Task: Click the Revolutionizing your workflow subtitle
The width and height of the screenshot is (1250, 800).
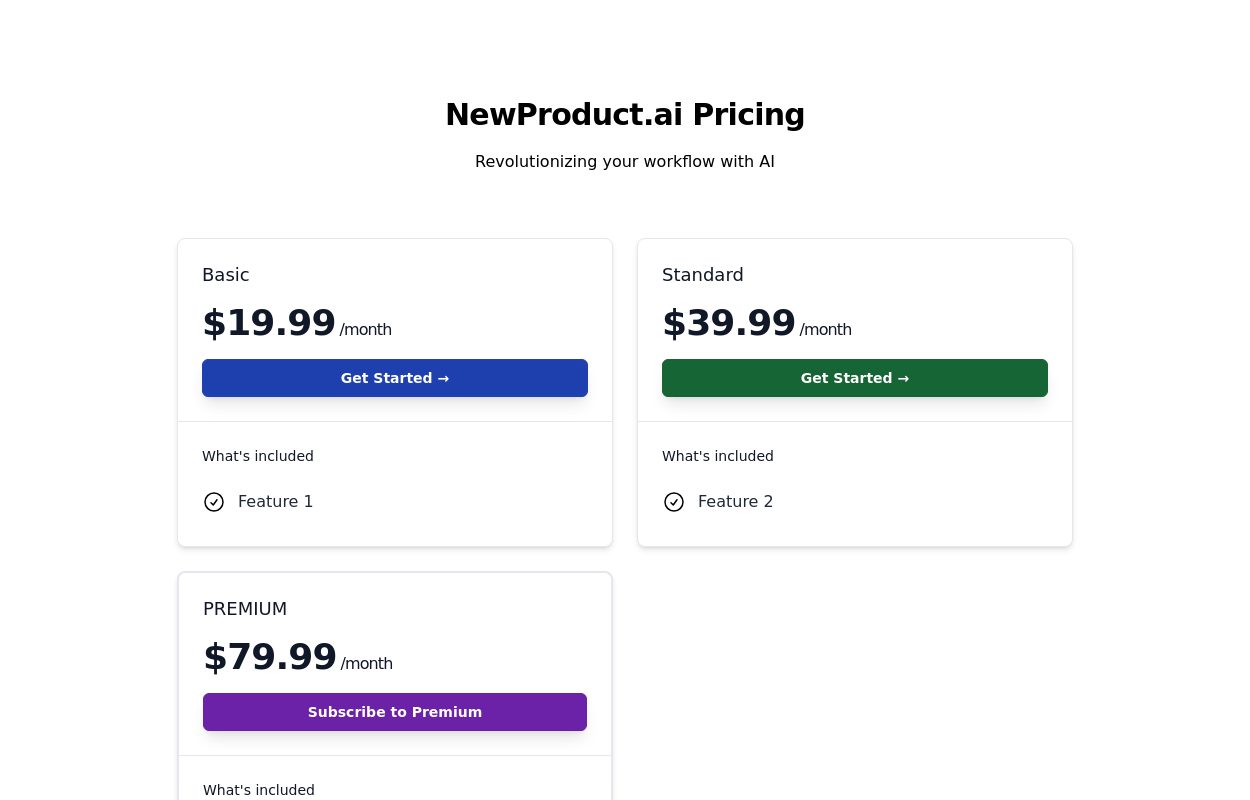Action: 625,162
